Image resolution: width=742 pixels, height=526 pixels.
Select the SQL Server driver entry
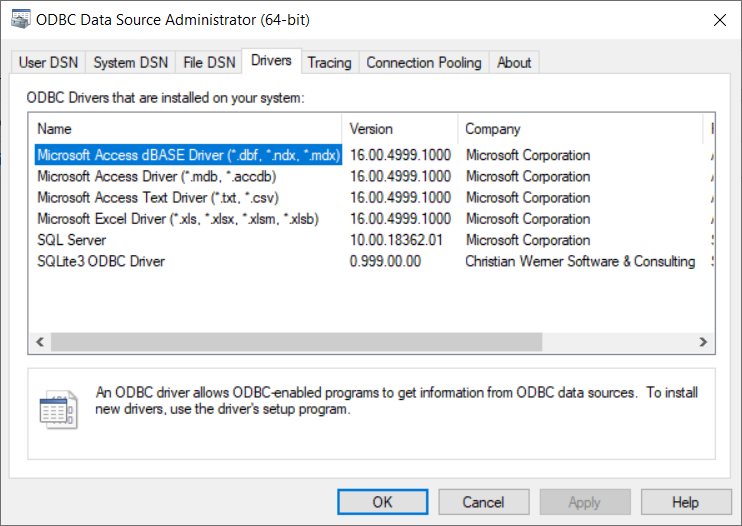(71, 240)
